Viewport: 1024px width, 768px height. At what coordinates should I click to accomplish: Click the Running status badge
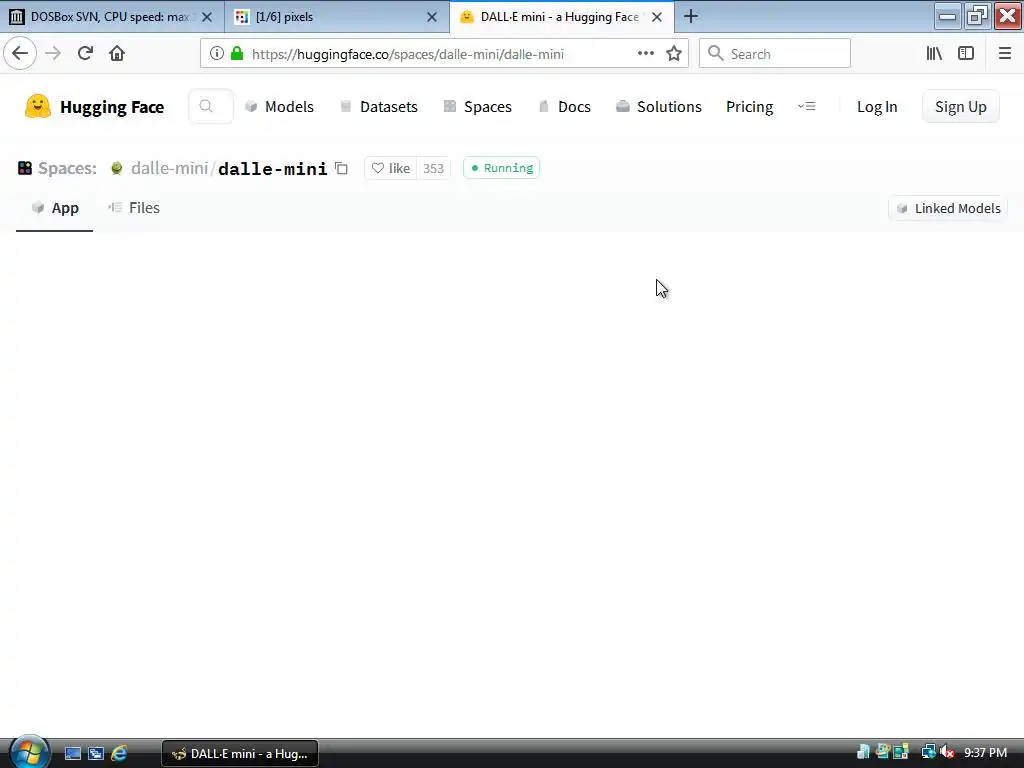pos(502,168)
